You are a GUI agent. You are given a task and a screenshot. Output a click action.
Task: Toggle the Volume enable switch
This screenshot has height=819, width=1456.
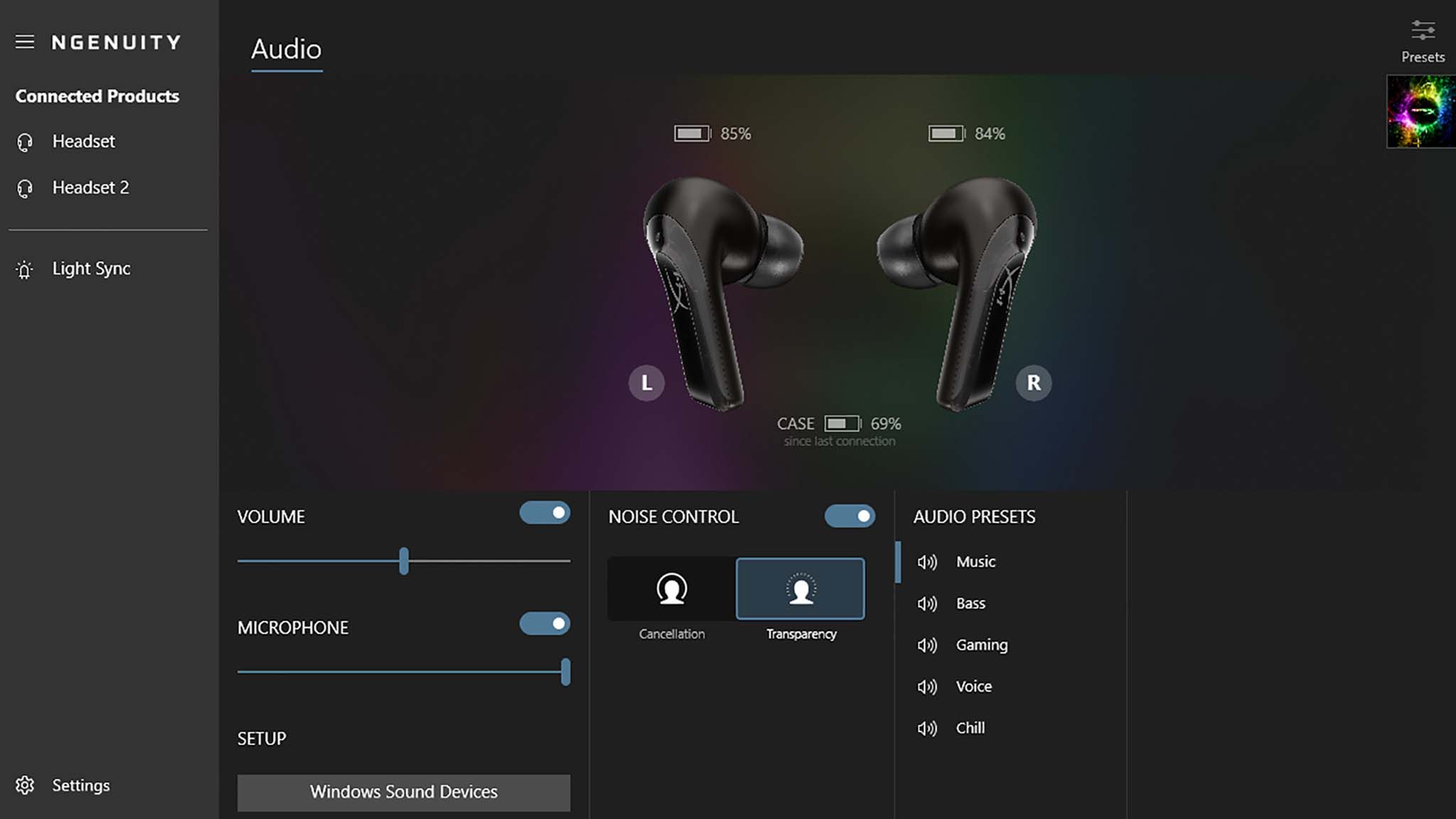(545, 513)
